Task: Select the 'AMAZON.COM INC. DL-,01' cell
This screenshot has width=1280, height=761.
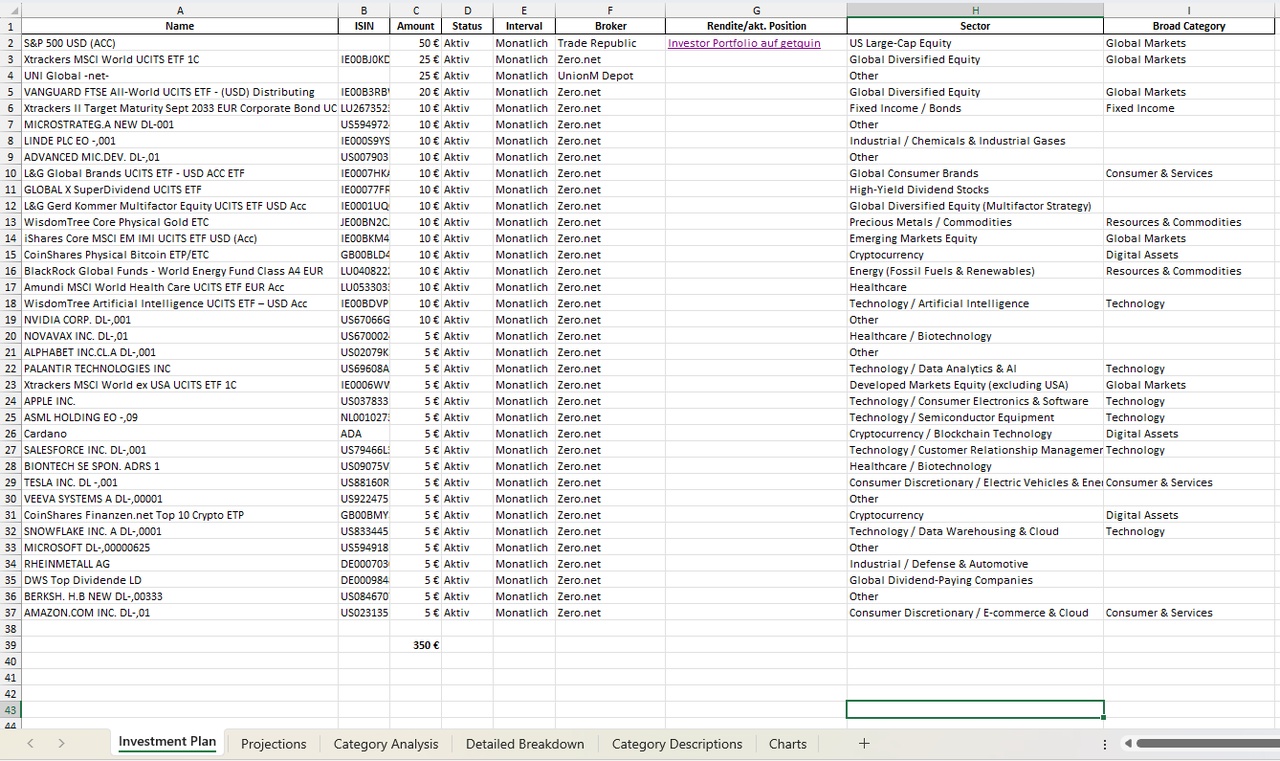Action: coord(180,613)
